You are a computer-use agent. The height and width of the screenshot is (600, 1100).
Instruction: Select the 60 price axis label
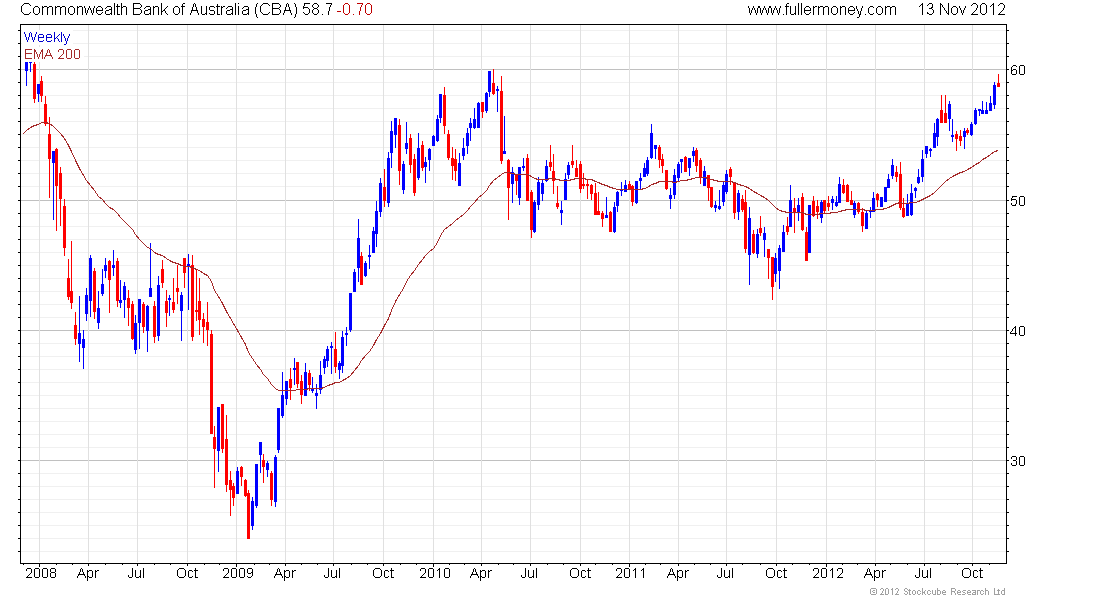coord(1017,70)
